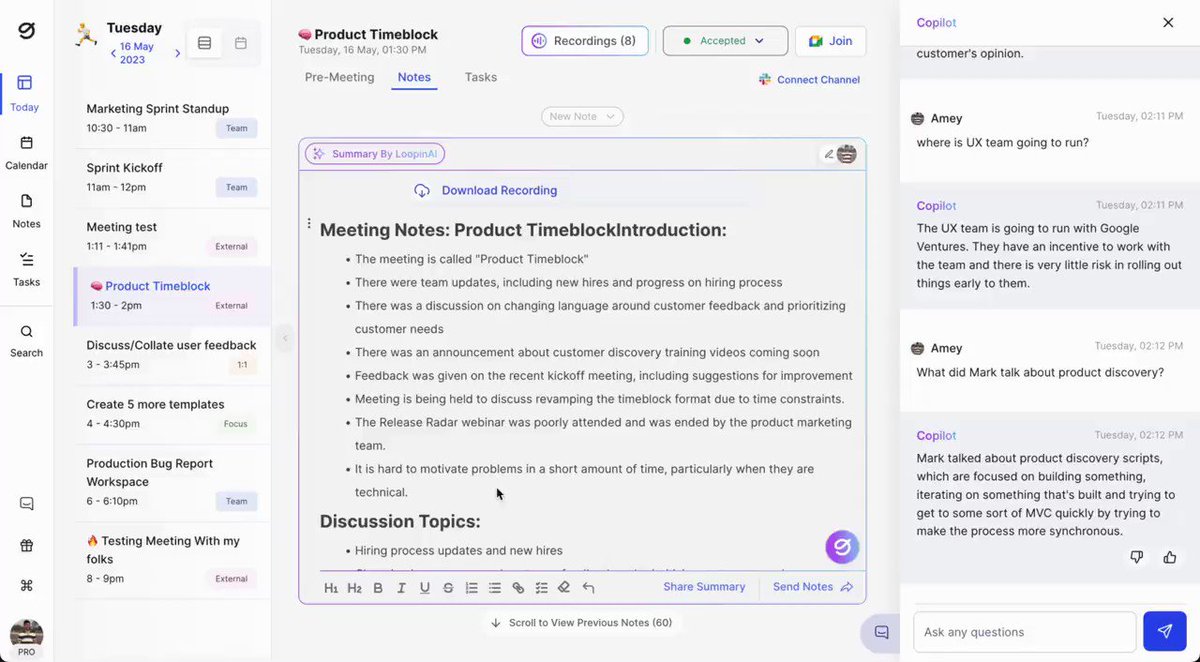1200x662 pixels.
Task: Send the Copilot question
Action: 1165,632
